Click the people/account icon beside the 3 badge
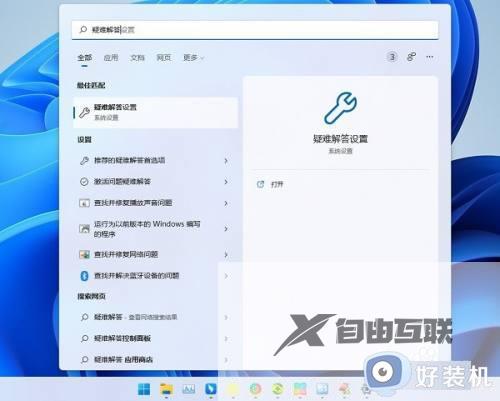The width and height of the screenshot is (500, 401). click(411, 57)
